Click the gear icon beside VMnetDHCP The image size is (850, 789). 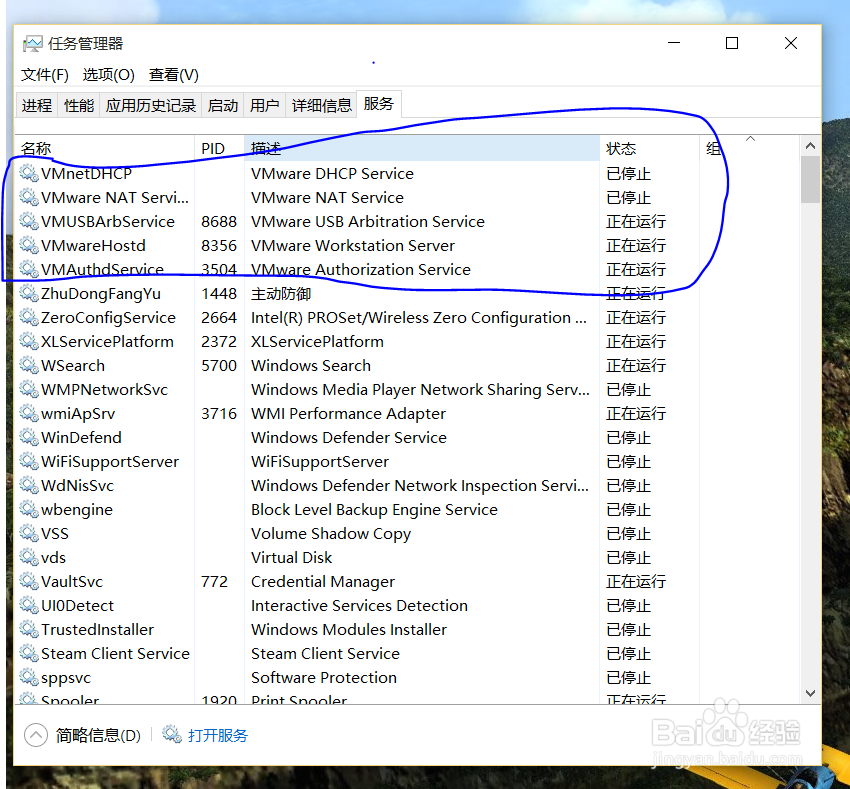click(x=29, y=174)
